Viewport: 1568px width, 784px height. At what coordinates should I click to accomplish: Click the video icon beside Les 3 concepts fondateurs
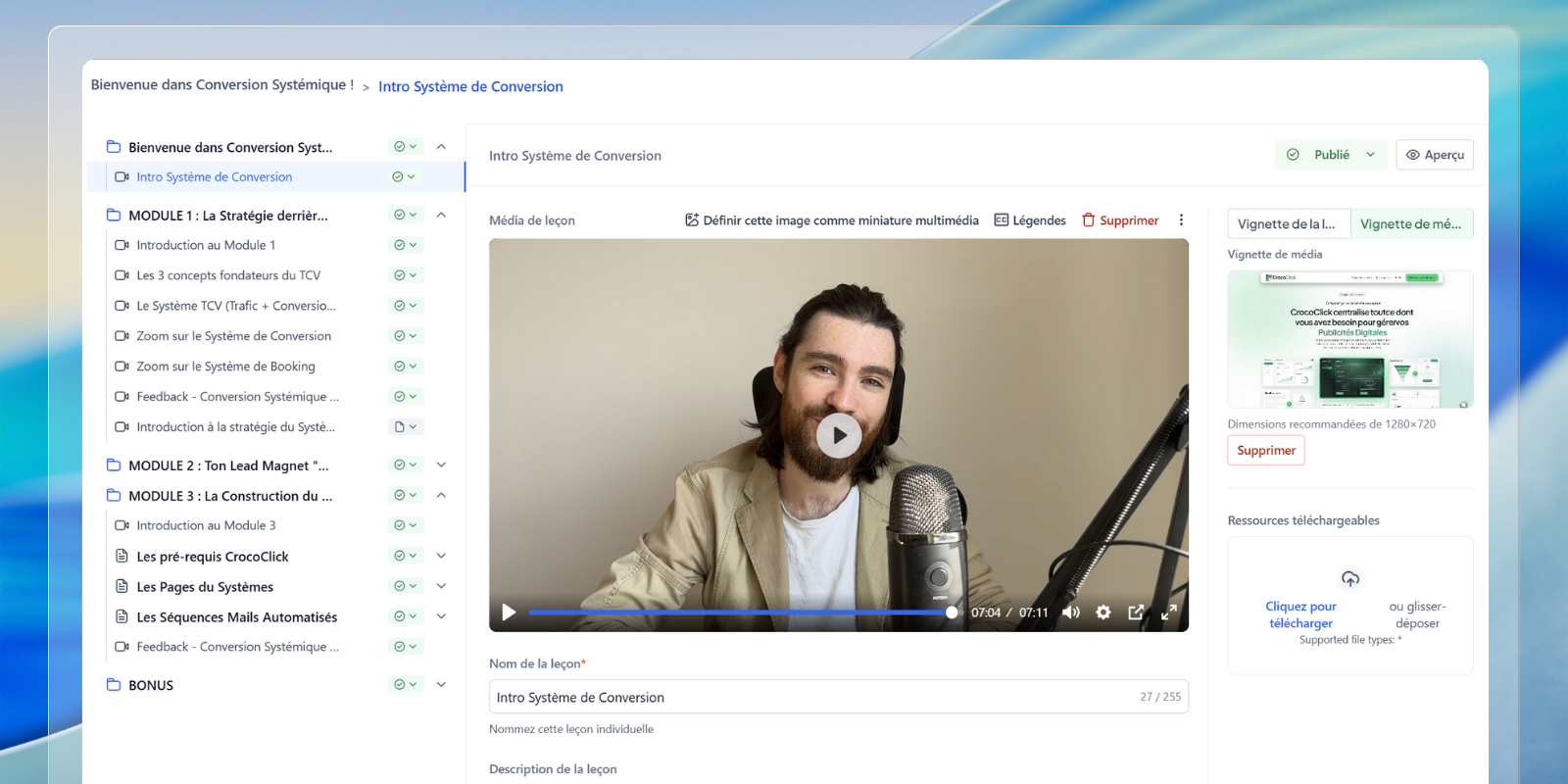(x=122, y=275)
